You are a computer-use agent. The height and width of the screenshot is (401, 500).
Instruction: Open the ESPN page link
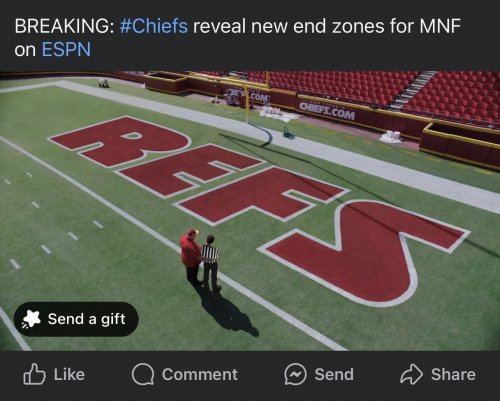coord(66,50)
